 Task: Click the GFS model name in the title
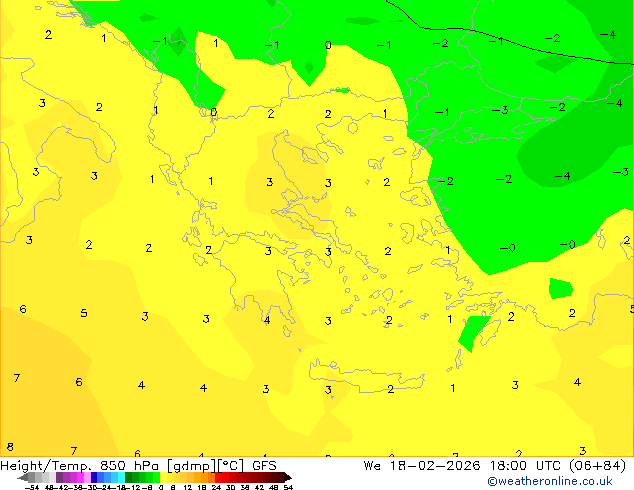tap(264, 466)
